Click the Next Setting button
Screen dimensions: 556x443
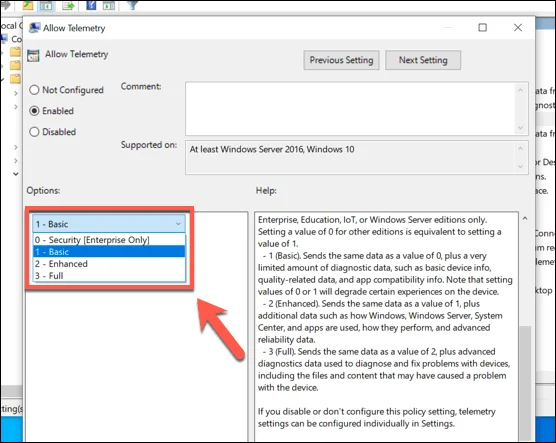(x=423, y=60)
